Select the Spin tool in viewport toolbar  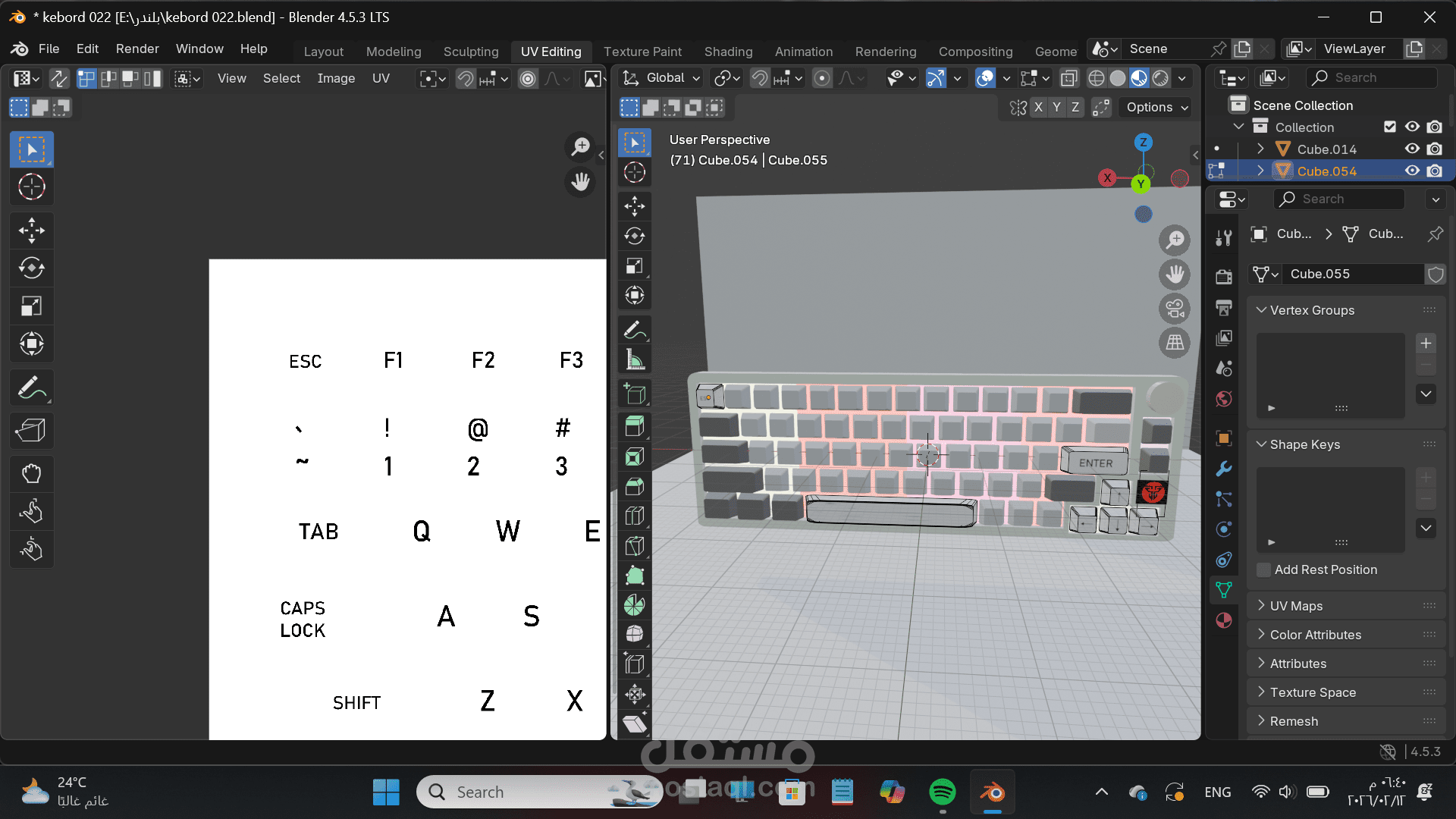click(x=635, y=604)
